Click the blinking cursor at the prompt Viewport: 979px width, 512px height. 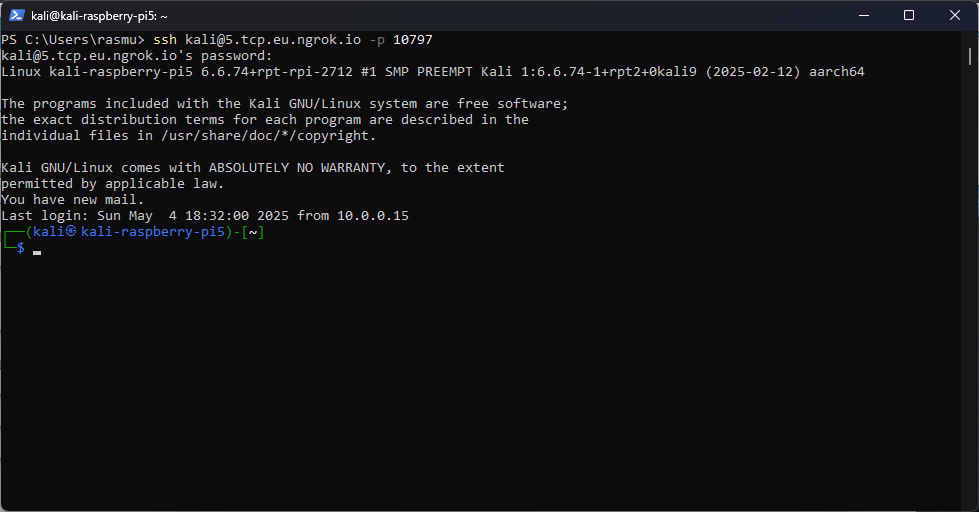[x=37, y=251]
